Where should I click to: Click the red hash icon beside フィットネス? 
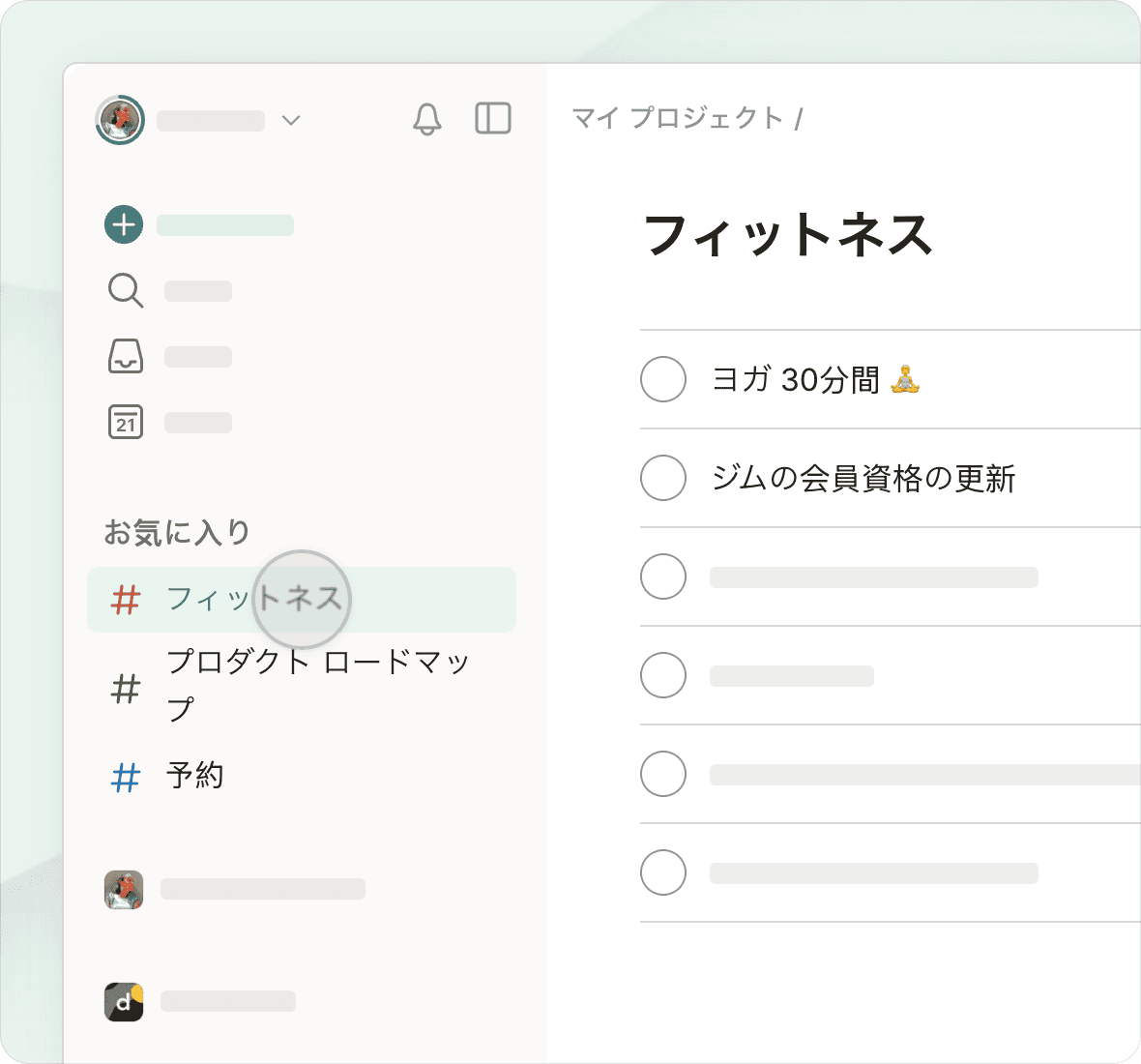126,600
